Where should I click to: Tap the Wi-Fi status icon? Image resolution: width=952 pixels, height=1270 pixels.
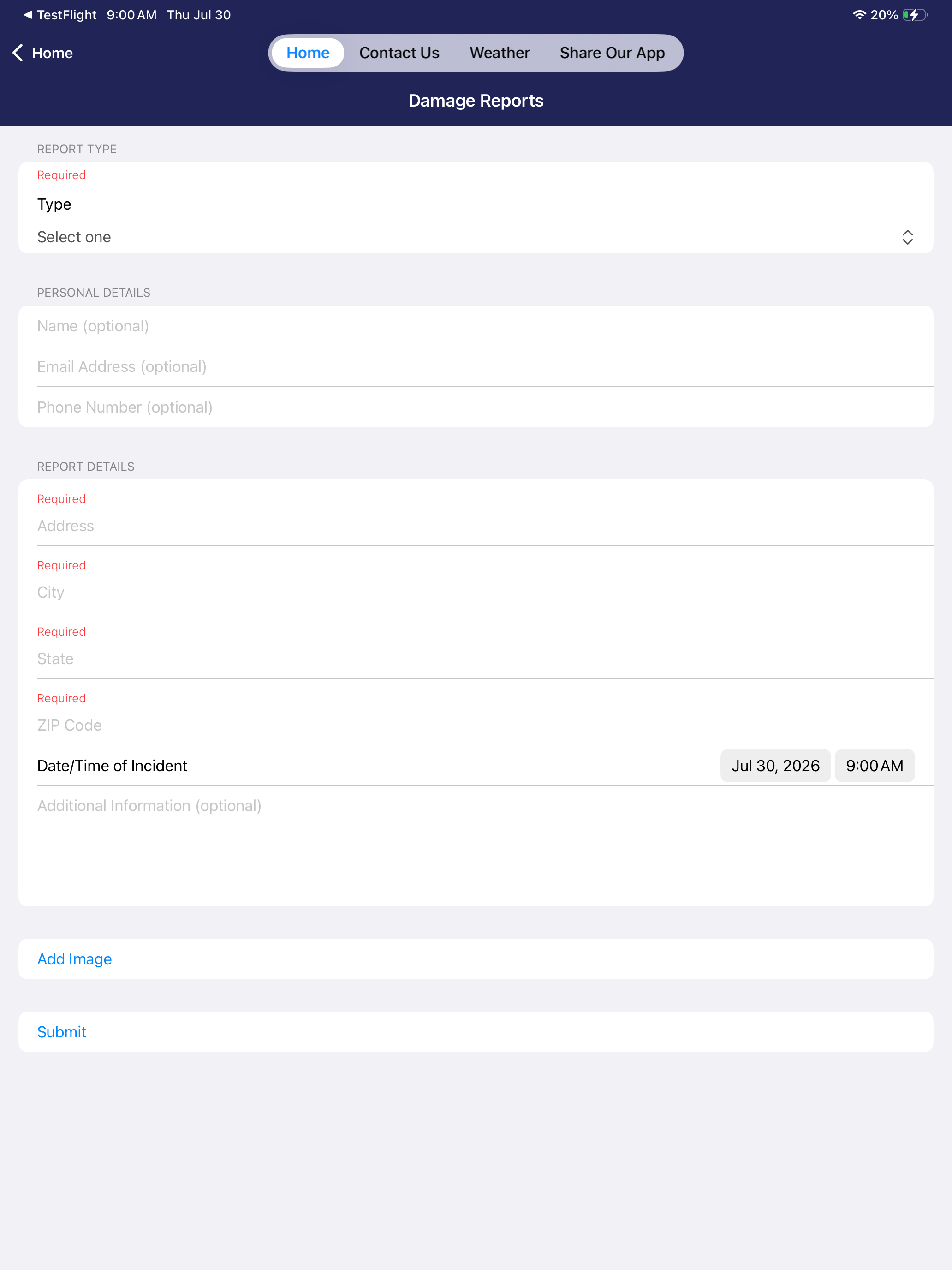pyautogui.click(x=858, y=15)
